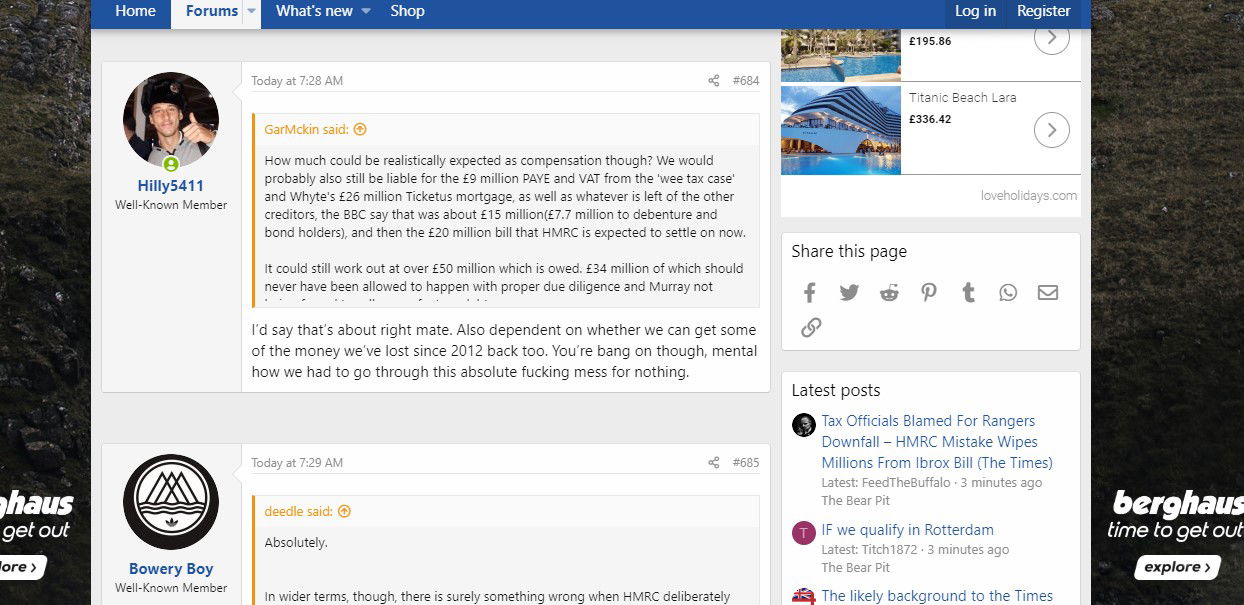The image size is (1244, 605).
Task: Click loveholidays.com ad attribution
Action: pos(1029,196)
